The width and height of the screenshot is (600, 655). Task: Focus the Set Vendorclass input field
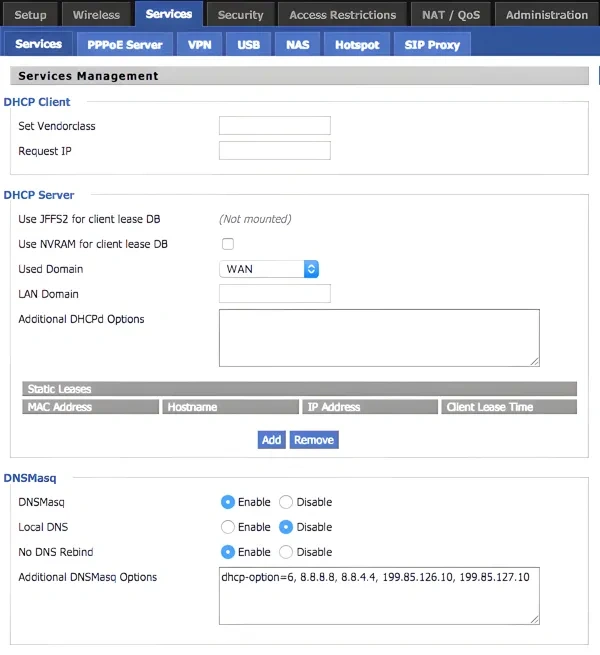pos(275,125)
